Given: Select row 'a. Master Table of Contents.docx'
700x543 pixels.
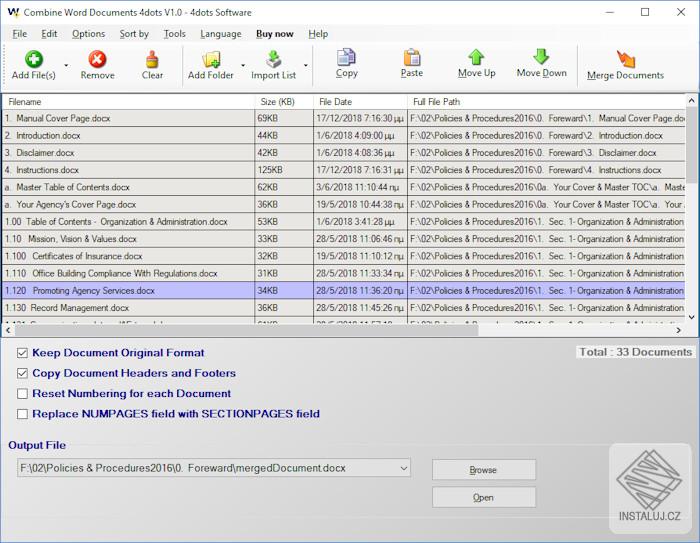Looking at the screenshot, I should [x=344, y=187].
